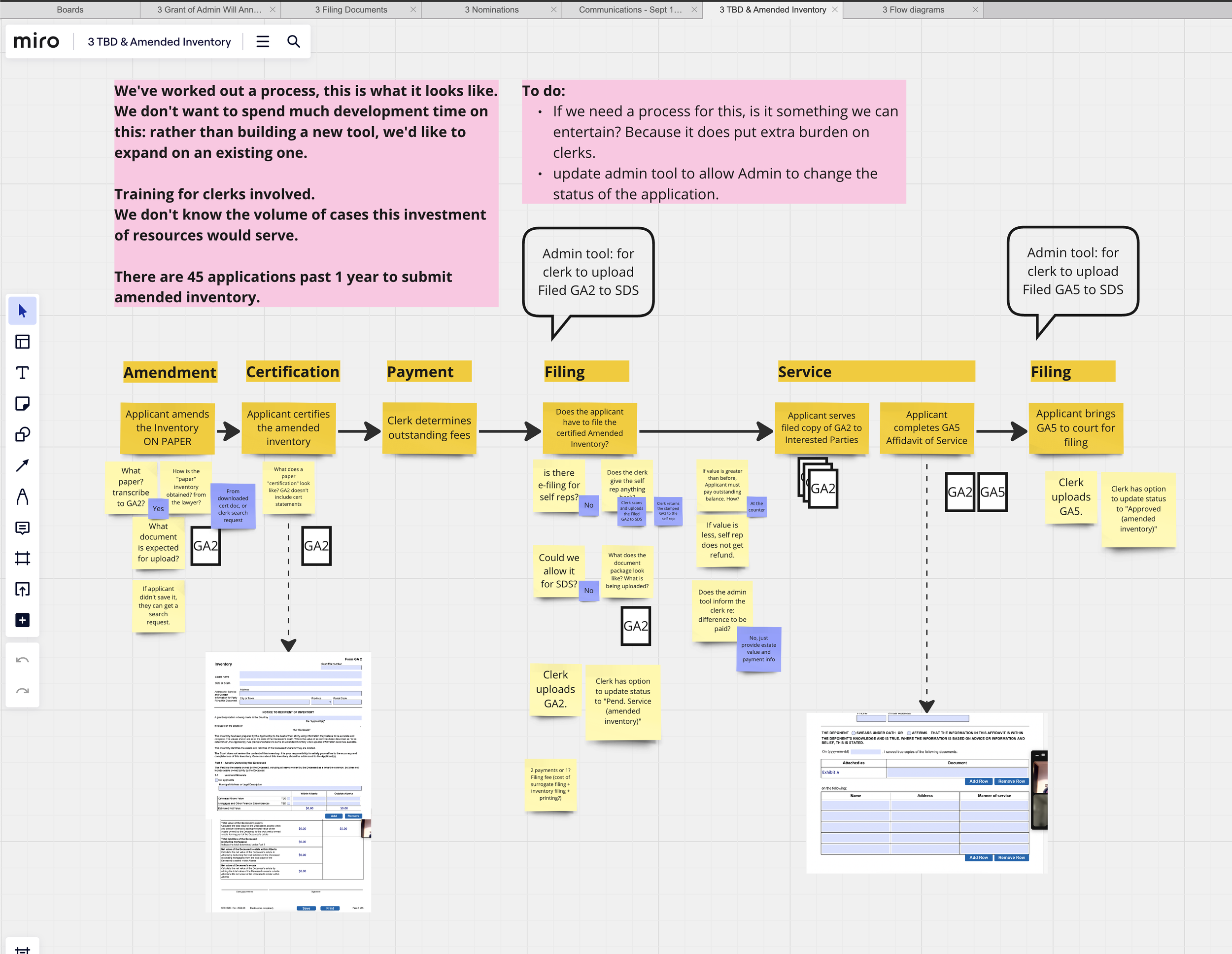This screenshot has width=1232, height=954.
Task: Select the cursor arrow tool
Action: (23, 311)
